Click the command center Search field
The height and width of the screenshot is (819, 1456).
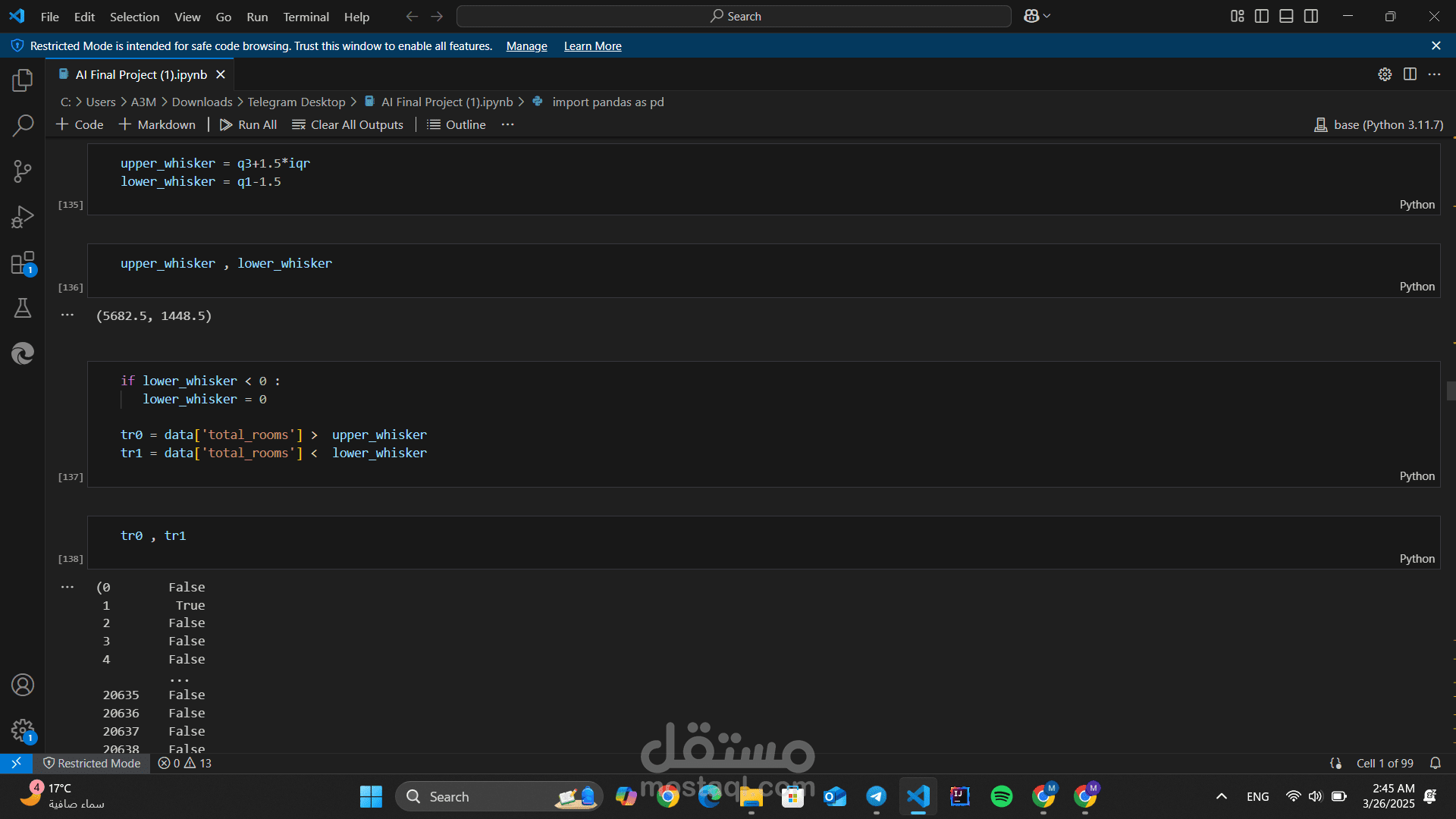pyautogui.click(x=734, y=16)
